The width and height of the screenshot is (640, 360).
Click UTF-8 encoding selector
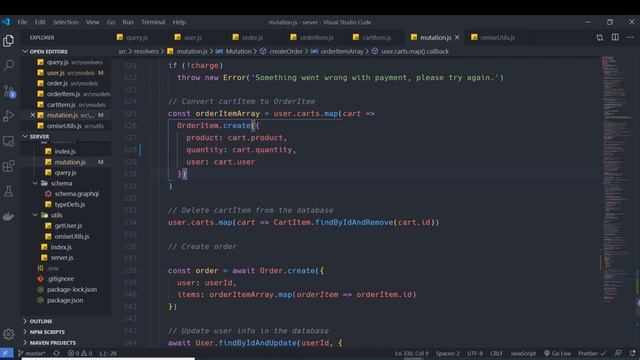(x=474, y=353)
